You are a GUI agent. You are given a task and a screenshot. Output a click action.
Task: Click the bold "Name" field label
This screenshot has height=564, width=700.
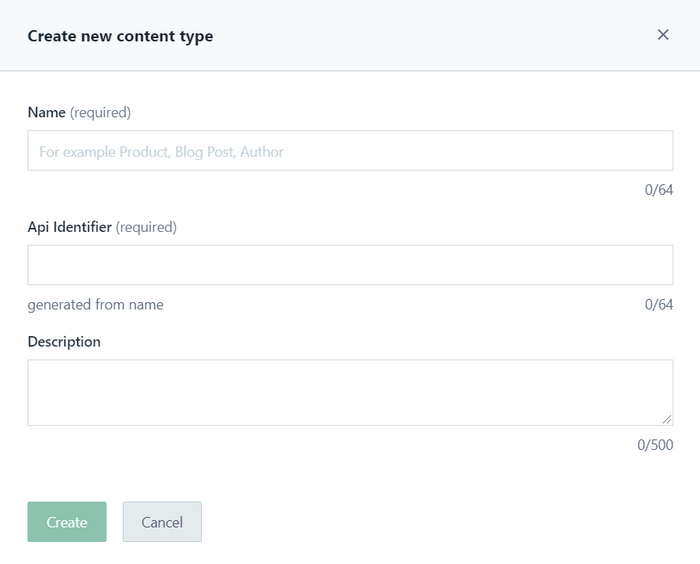click(x=46, y=113)
